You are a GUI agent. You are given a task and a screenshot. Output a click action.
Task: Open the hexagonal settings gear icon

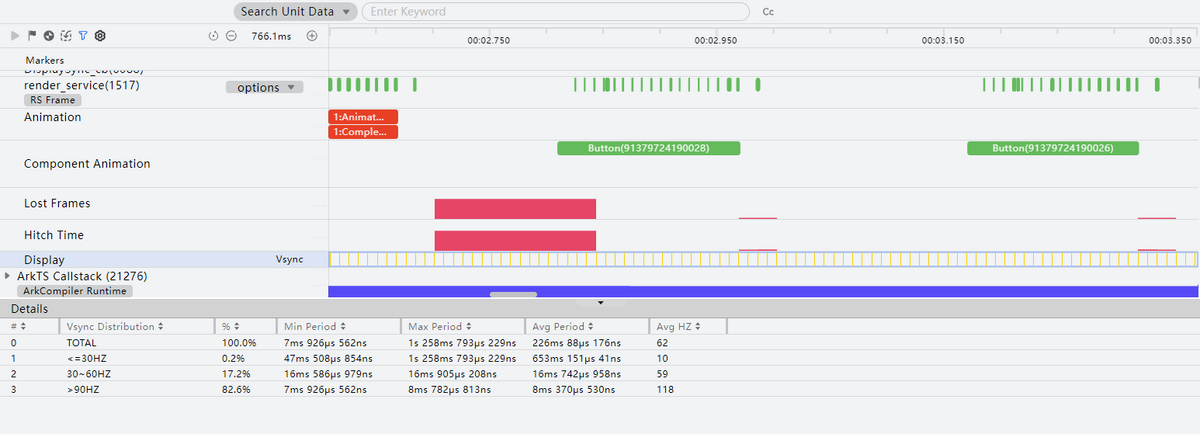100,36
